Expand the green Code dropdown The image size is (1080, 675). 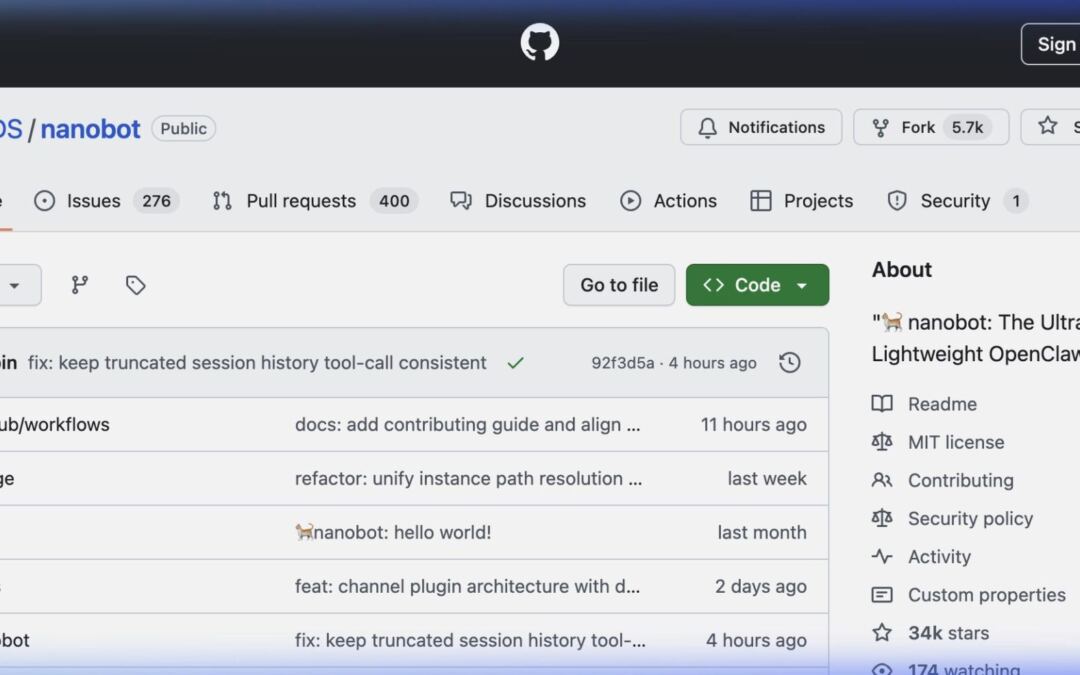click(757, 285)
